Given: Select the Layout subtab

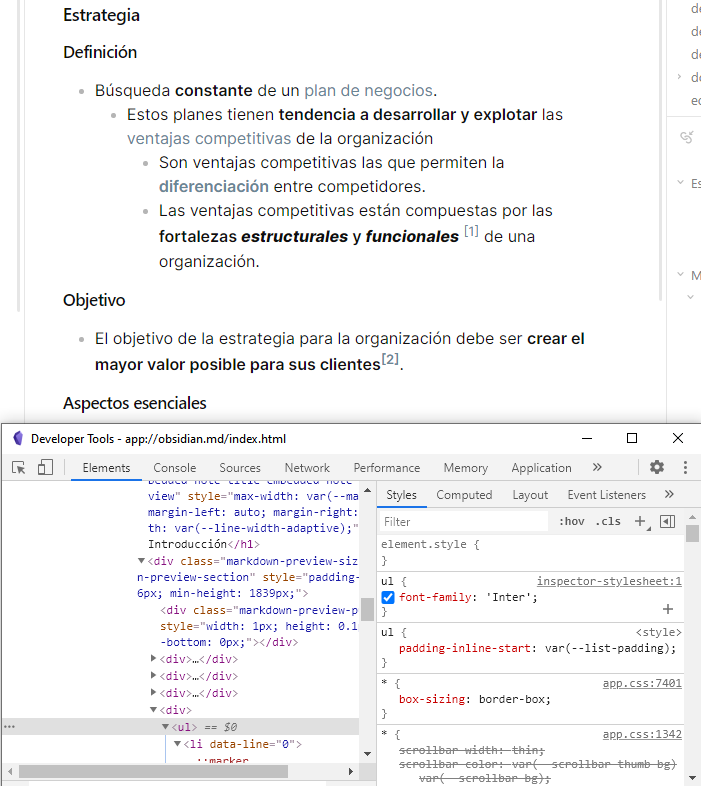Looking at the screenshot, I should coord(530,495).
